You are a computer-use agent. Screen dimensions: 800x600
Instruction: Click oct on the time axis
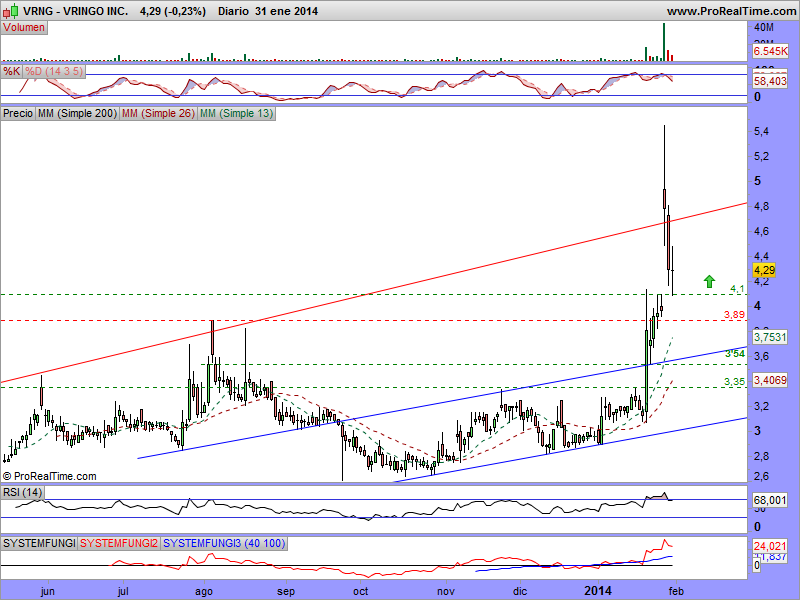[360, 591]
